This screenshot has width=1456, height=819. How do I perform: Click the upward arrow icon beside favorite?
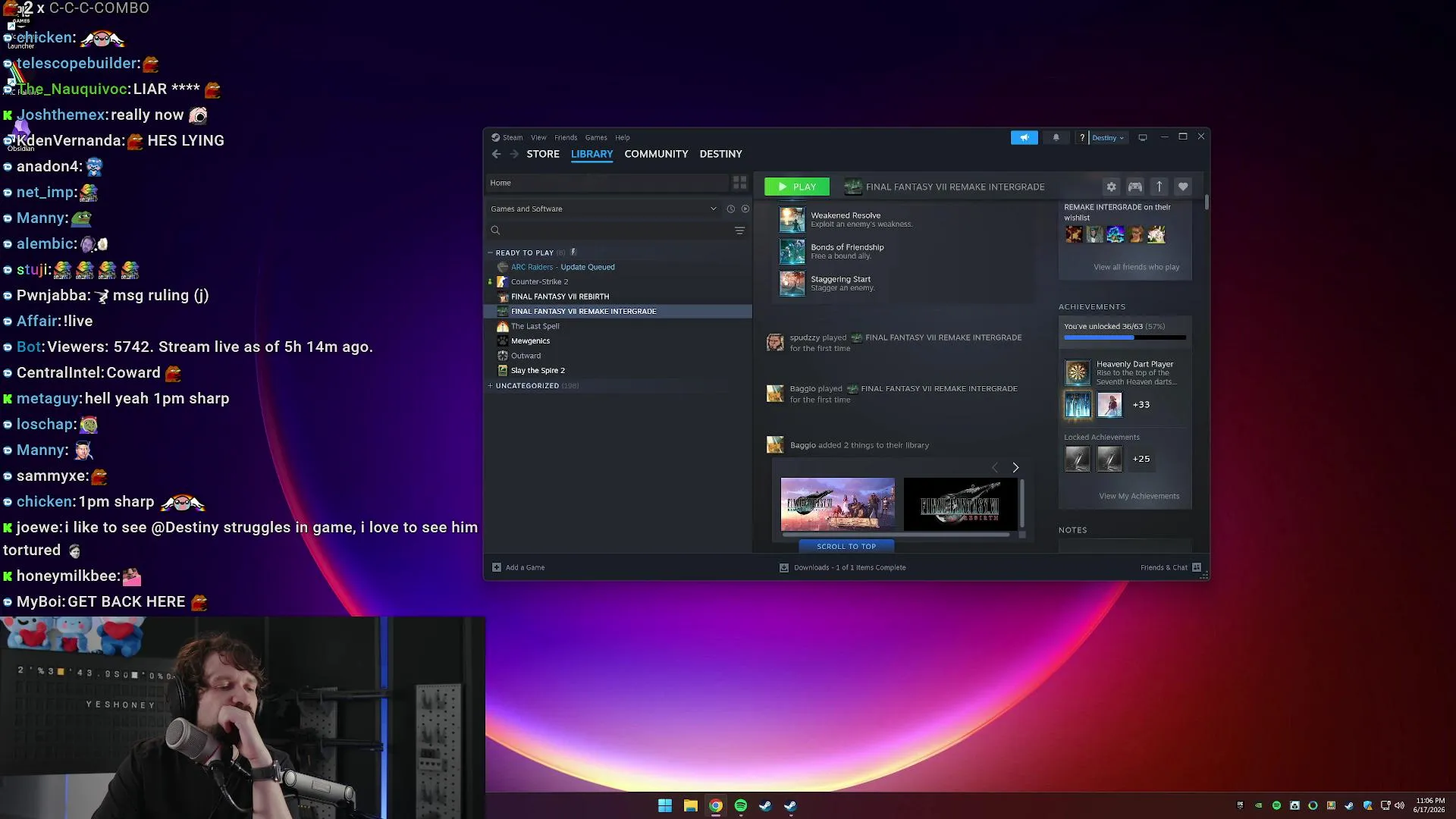(x=1159, y=187)
